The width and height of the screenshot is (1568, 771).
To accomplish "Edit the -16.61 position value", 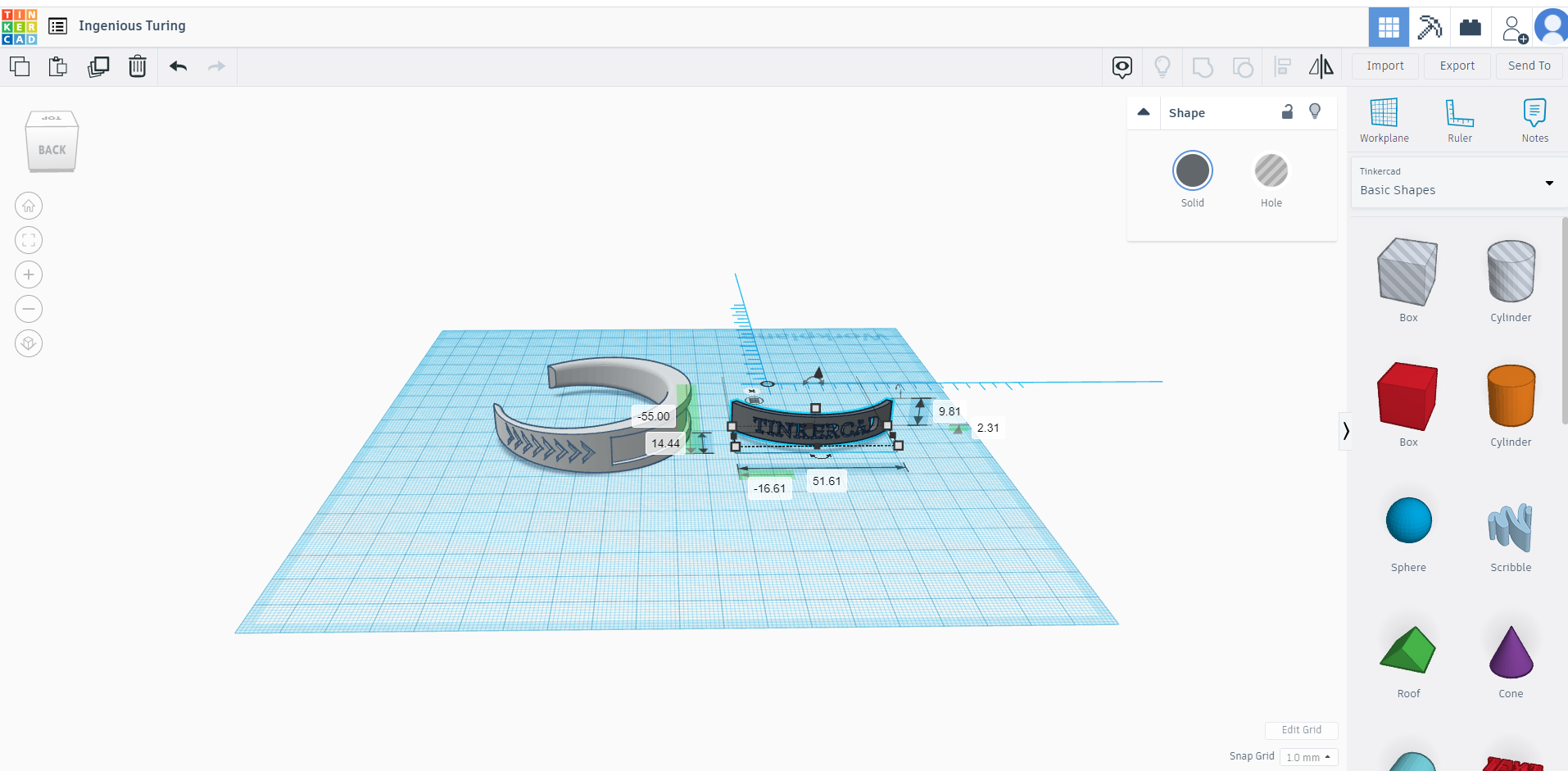I will (769, 488).
